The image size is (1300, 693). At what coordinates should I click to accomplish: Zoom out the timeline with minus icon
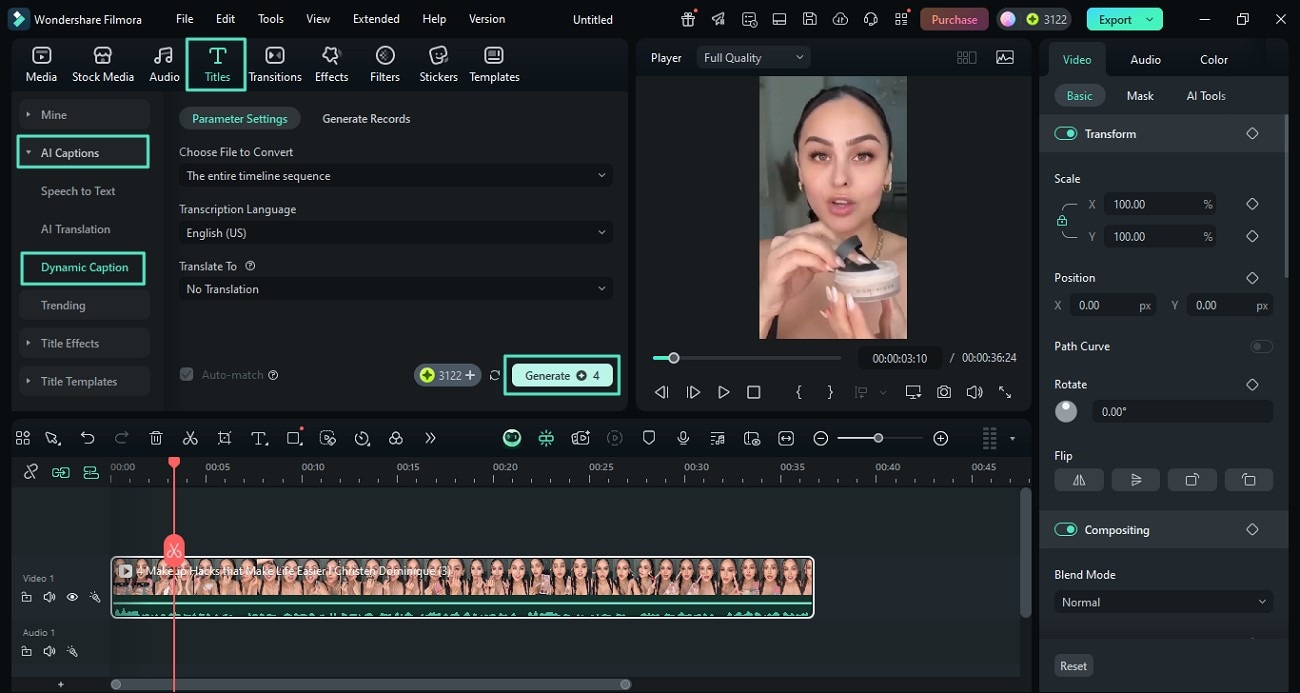point(820,438)
